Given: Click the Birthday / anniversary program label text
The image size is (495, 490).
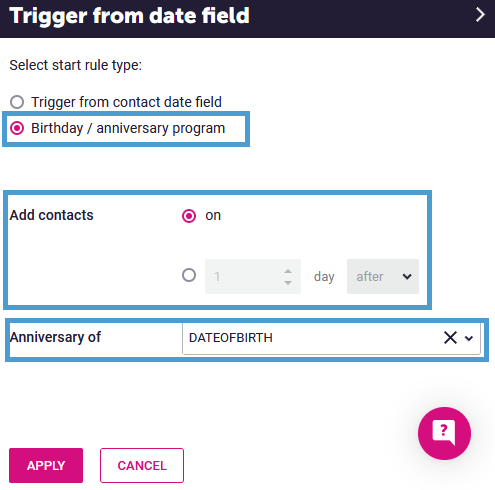Looking at the screenshot, I should click(128, 128).
